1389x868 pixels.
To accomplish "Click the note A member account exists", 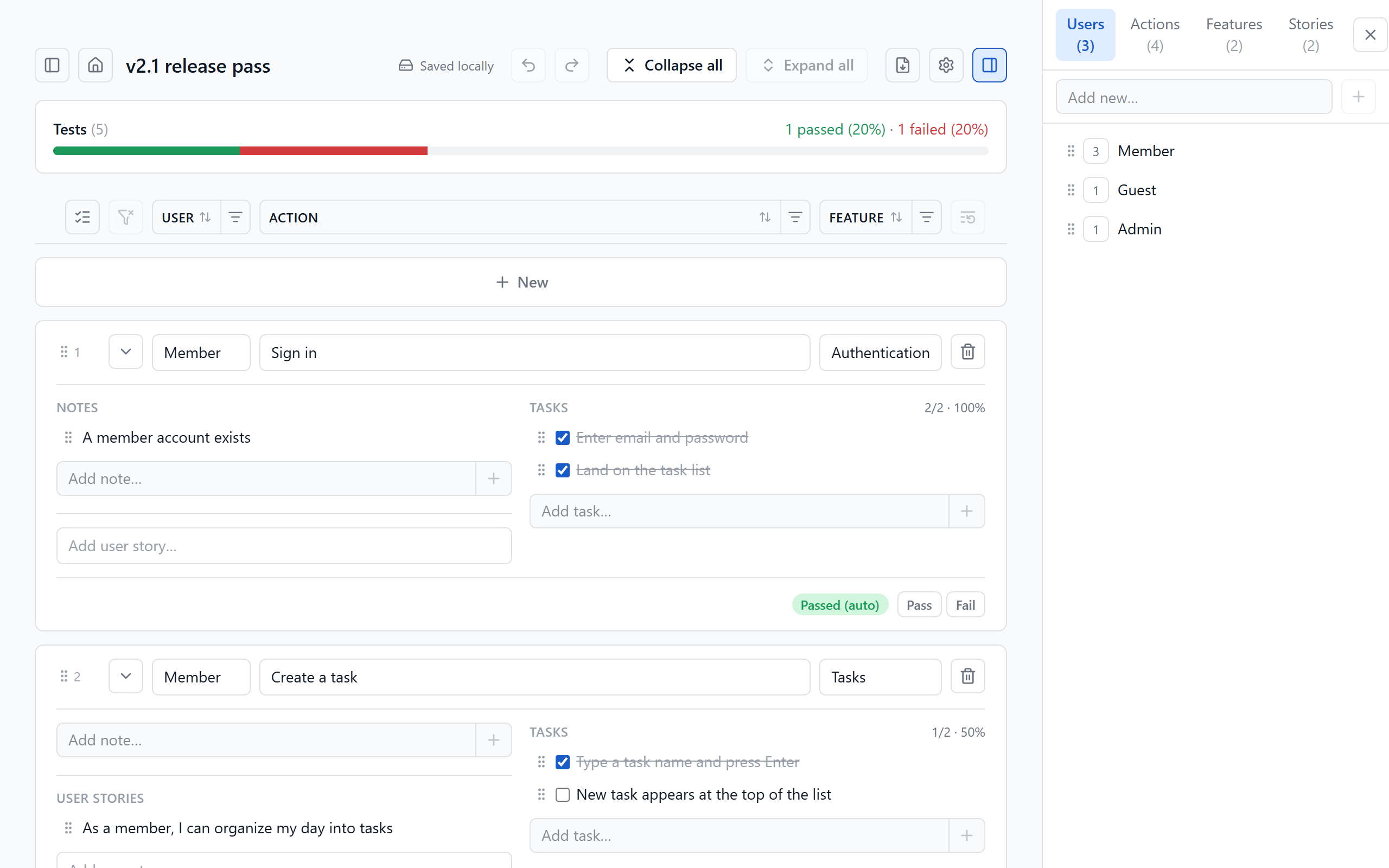I will (x=167, y=437).
